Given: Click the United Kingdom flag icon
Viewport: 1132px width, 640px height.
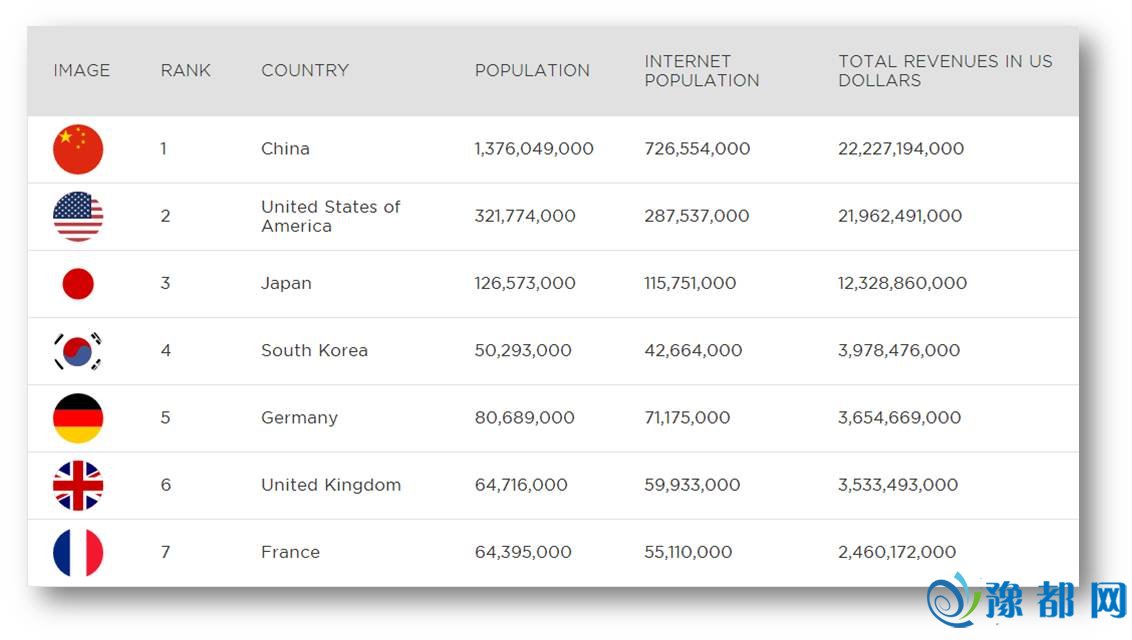Looking at the screenshot, I should (x=78, y=485).
